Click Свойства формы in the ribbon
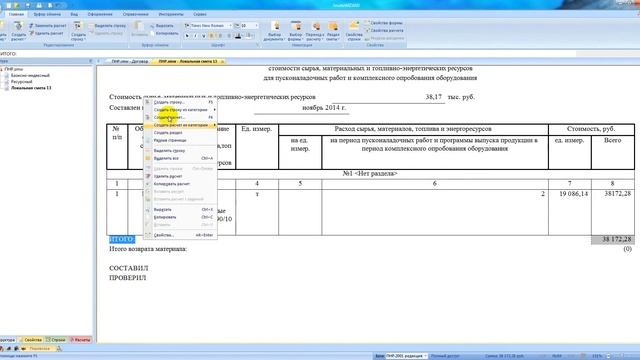The height and width of the screenshot is (360, 640). pos(383,23)
